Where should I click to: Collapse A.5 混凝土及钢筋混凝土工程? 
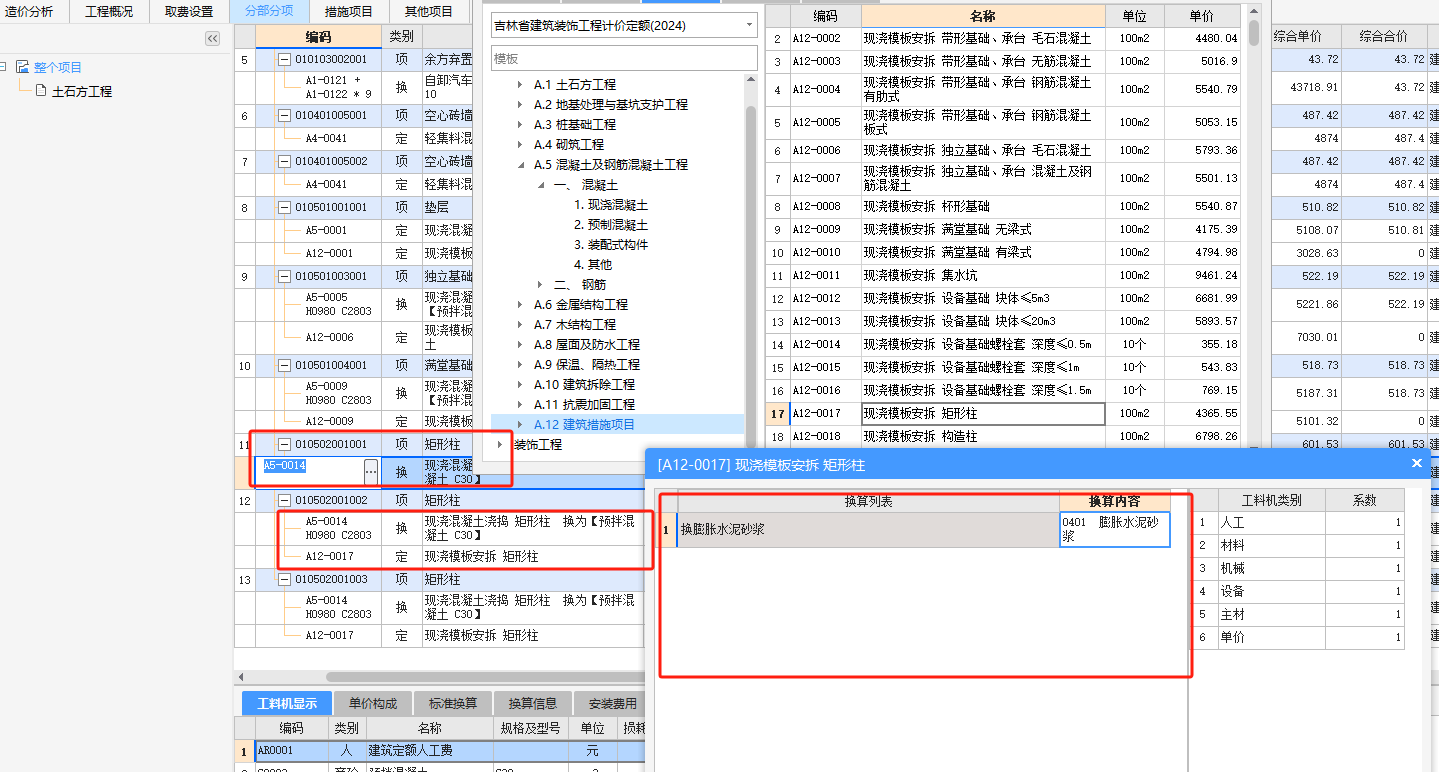(520, 165)
